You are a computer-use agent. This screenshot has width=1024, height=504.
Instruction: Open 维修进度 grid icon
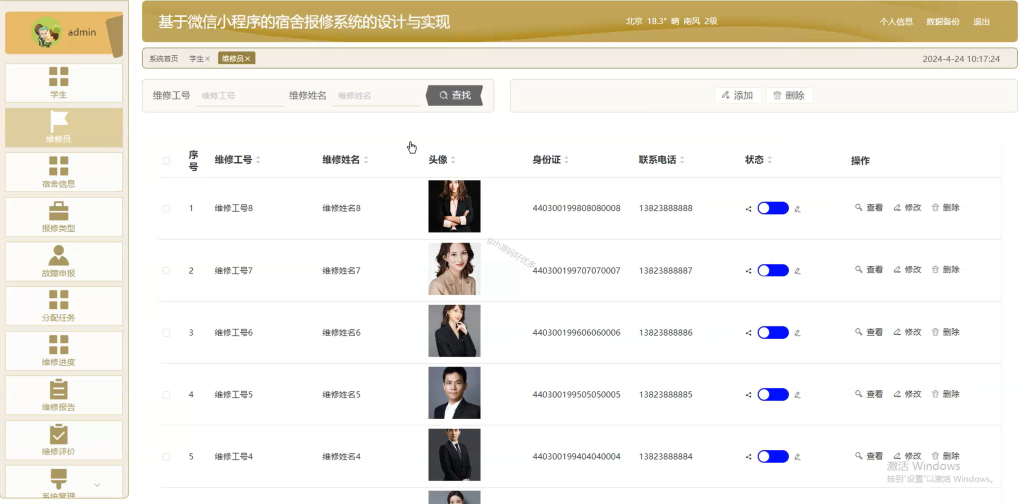[x=59, y=345]
